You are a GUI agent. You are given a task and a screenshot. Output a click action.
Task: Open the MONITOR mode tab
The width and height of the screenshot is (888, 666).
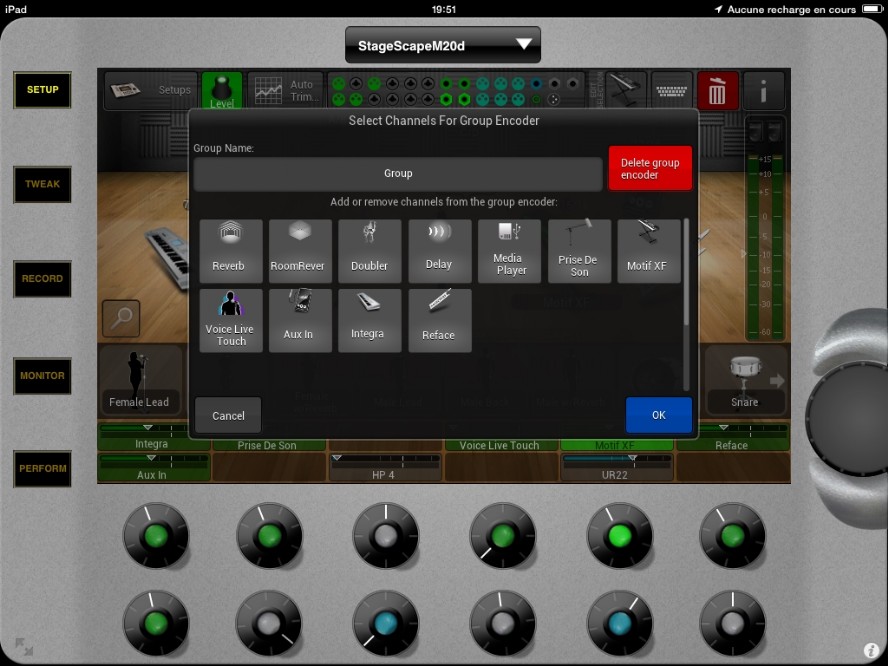point(42,376)
